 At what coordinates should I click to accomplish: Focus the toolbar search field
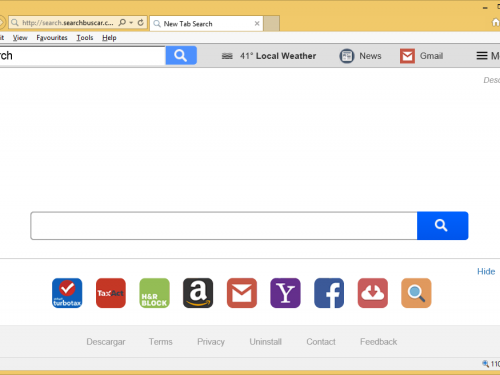82,56
